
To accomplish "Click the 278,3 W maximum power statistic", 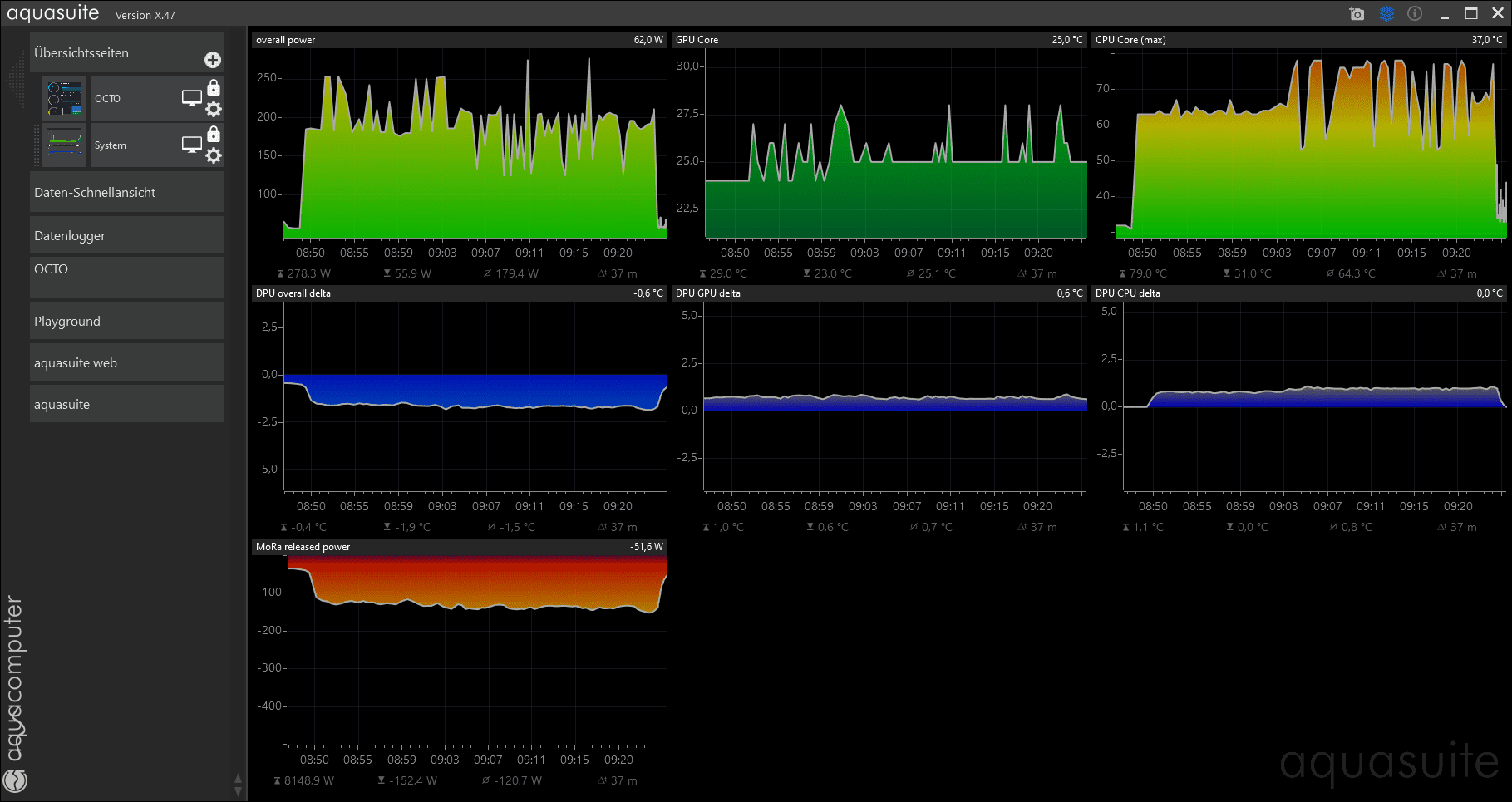I will point(303,273).
